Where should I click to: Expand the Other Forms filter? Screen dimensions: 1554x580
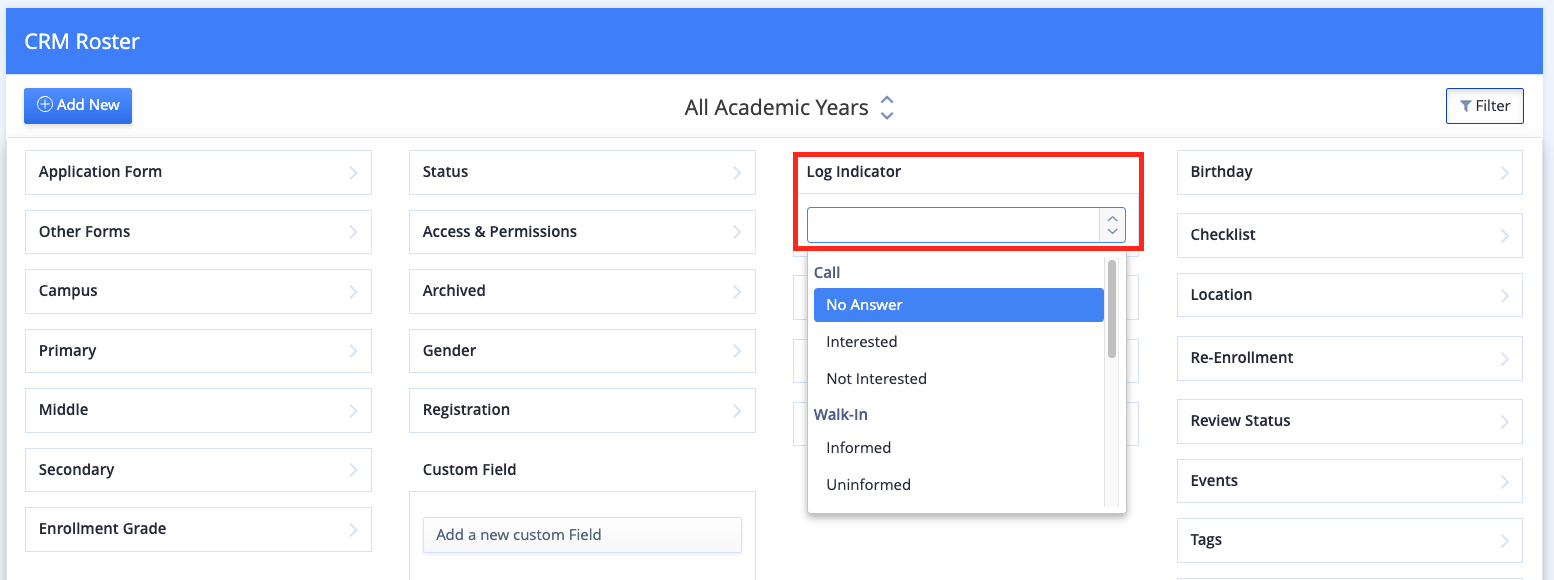click(x=198, y=232)
